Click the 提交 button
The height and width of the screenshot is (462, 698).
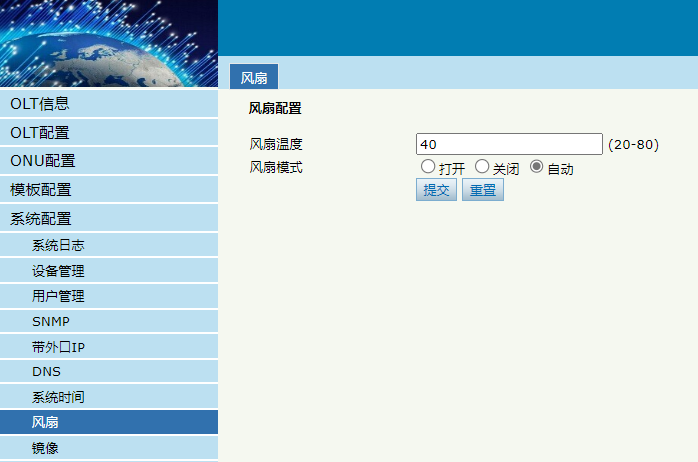pyautogui.click(x=436, y=190)
